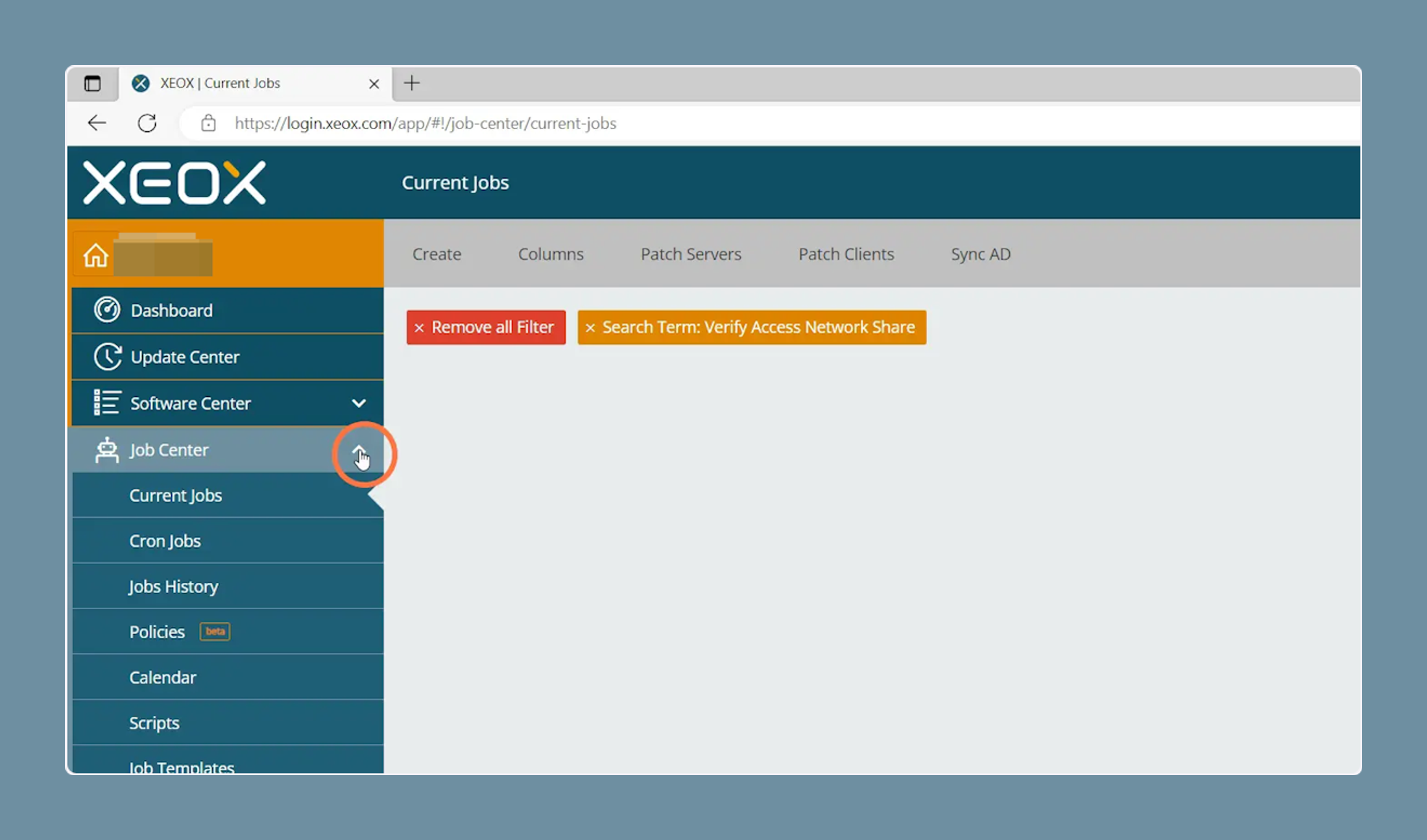Open Job Templates in the sidebar
The width and height of the screenshot is (1427, 840).
tap(228, 760)
